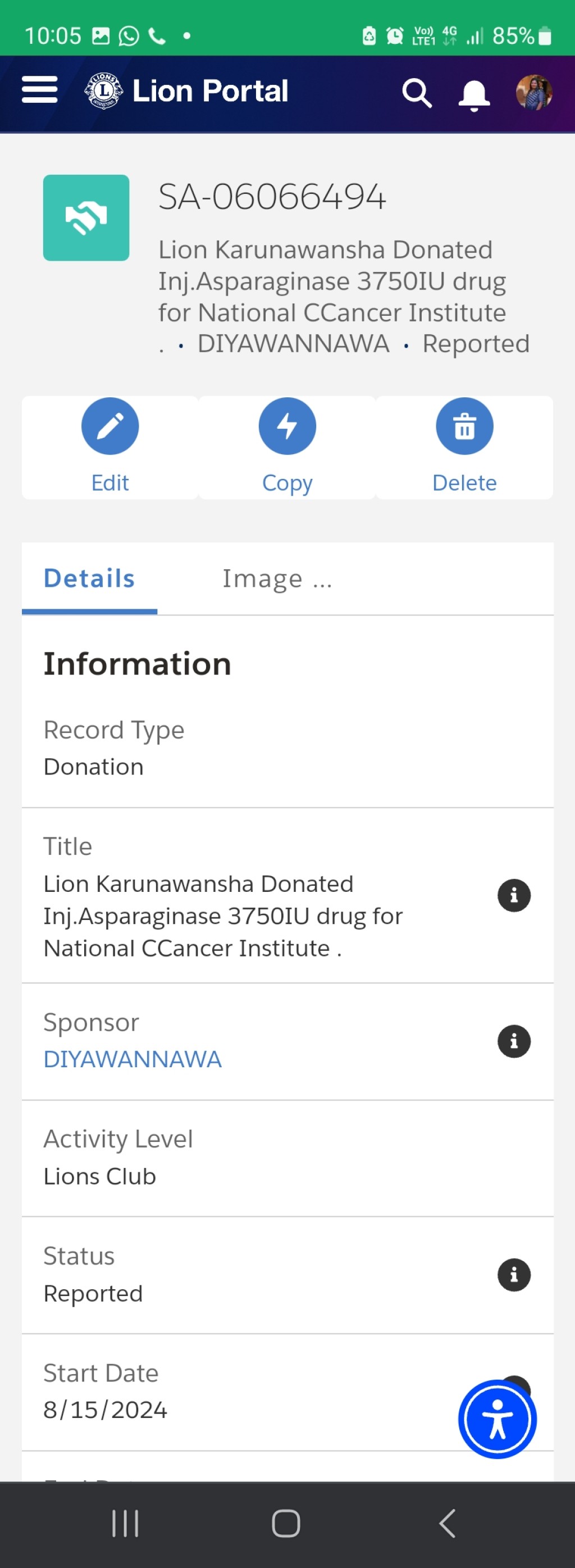
Task: Open the accessibility widget button
Action: pyautogui.click(x=498, y=1420)
